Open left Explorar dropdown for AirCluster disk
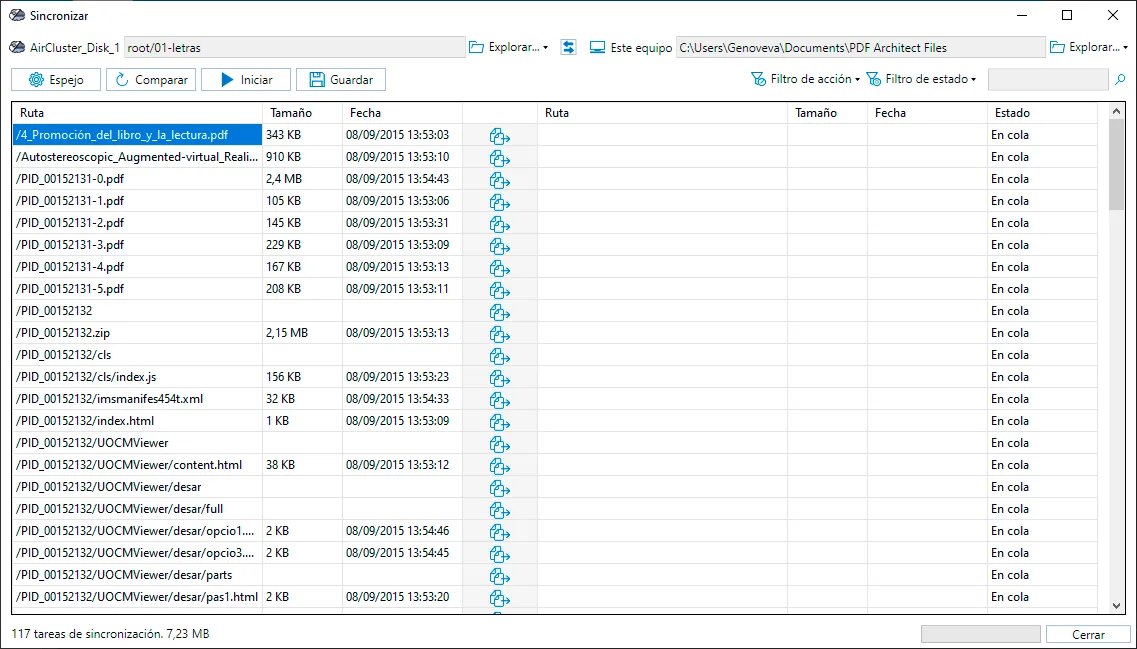Viewport: 1137px width, 649px height. [x=508, y=48]
